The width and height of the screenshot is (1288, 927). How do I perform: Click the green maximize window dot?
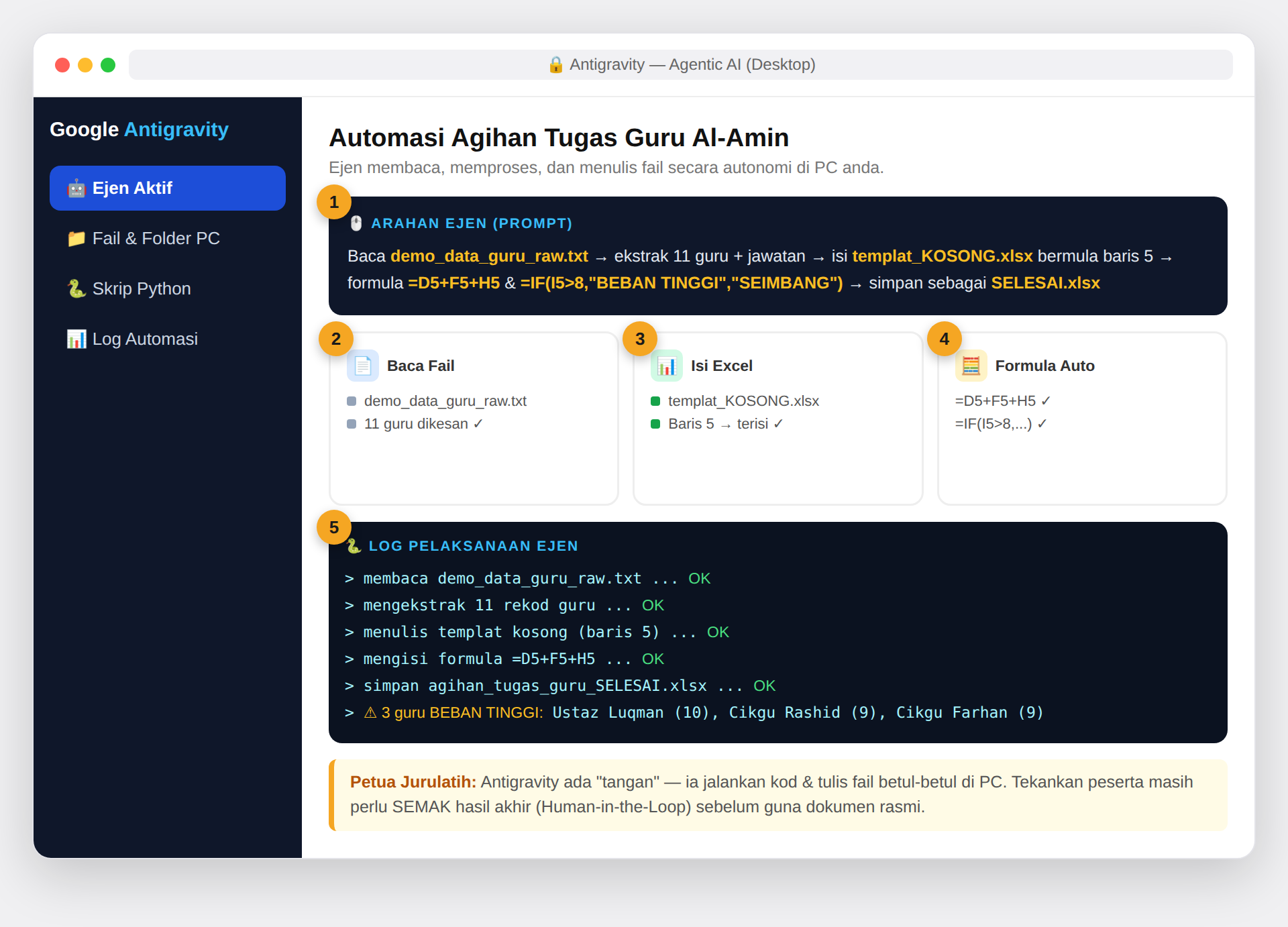click(108, 65)
